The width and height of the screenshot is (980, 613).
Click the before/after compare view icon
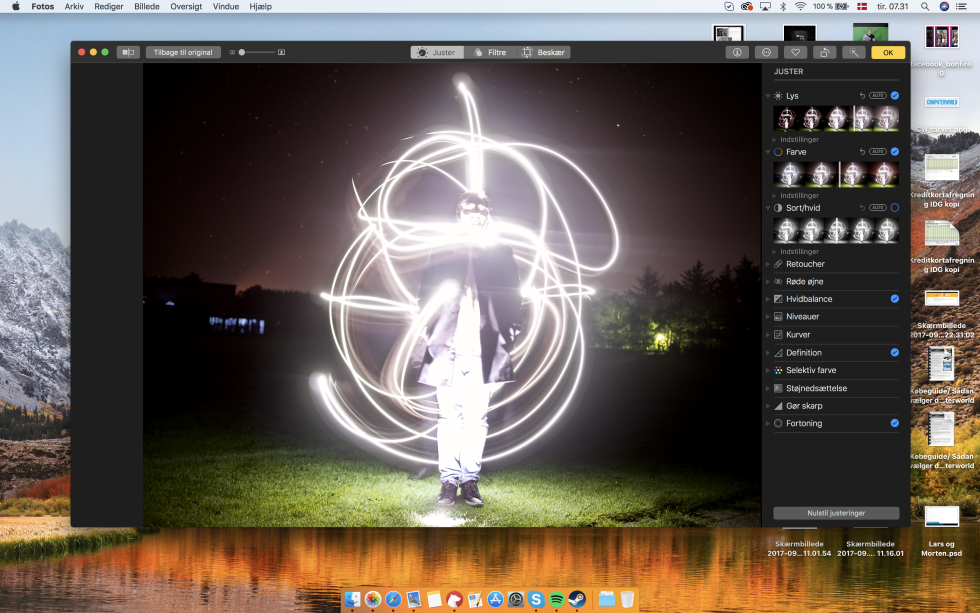128,52
